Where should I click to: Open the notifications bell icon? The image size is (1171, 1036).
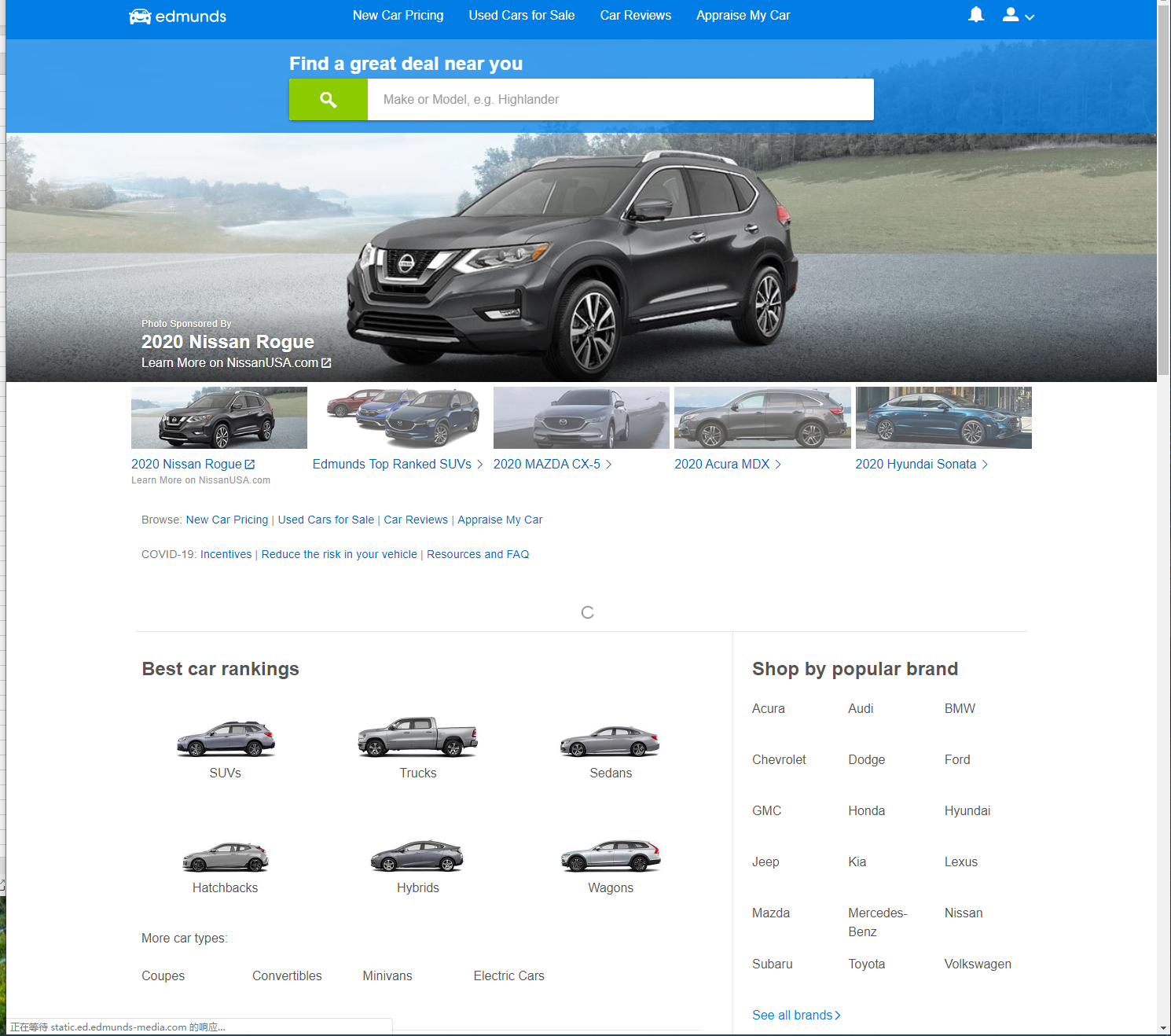tap(976, 15)
